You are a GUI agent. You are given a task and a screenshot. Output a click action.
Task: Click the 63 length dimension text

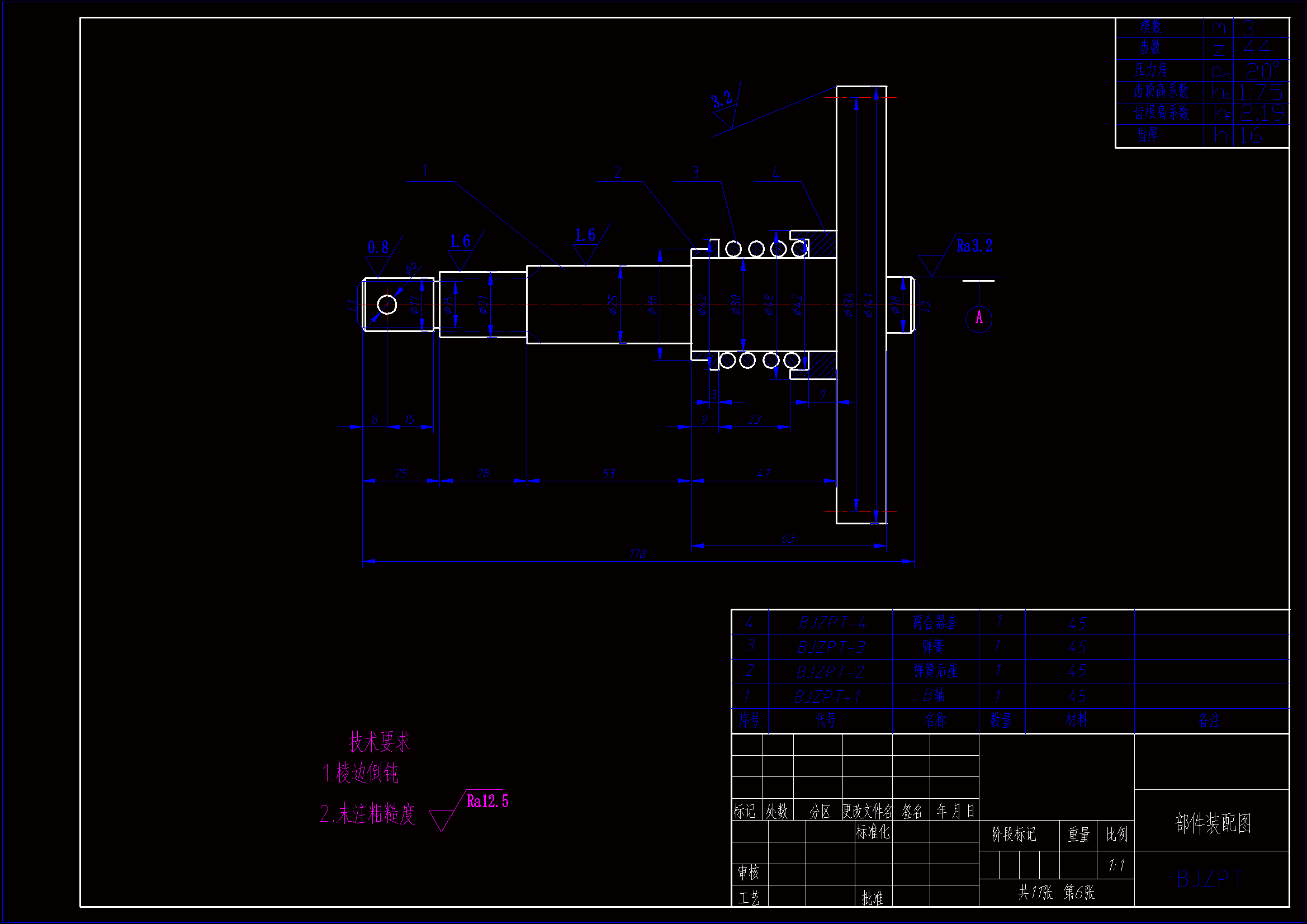click(788, 538)
